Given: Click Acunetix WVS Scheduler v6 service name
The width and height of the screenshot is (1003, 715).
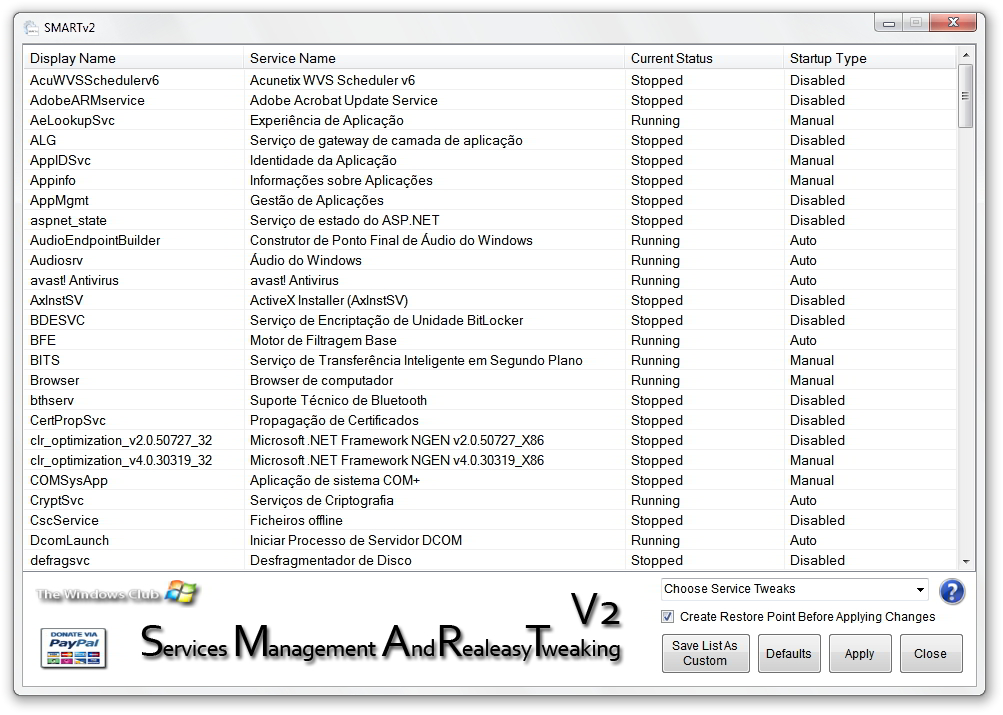Looking at the screenshot, I should 333,80.
